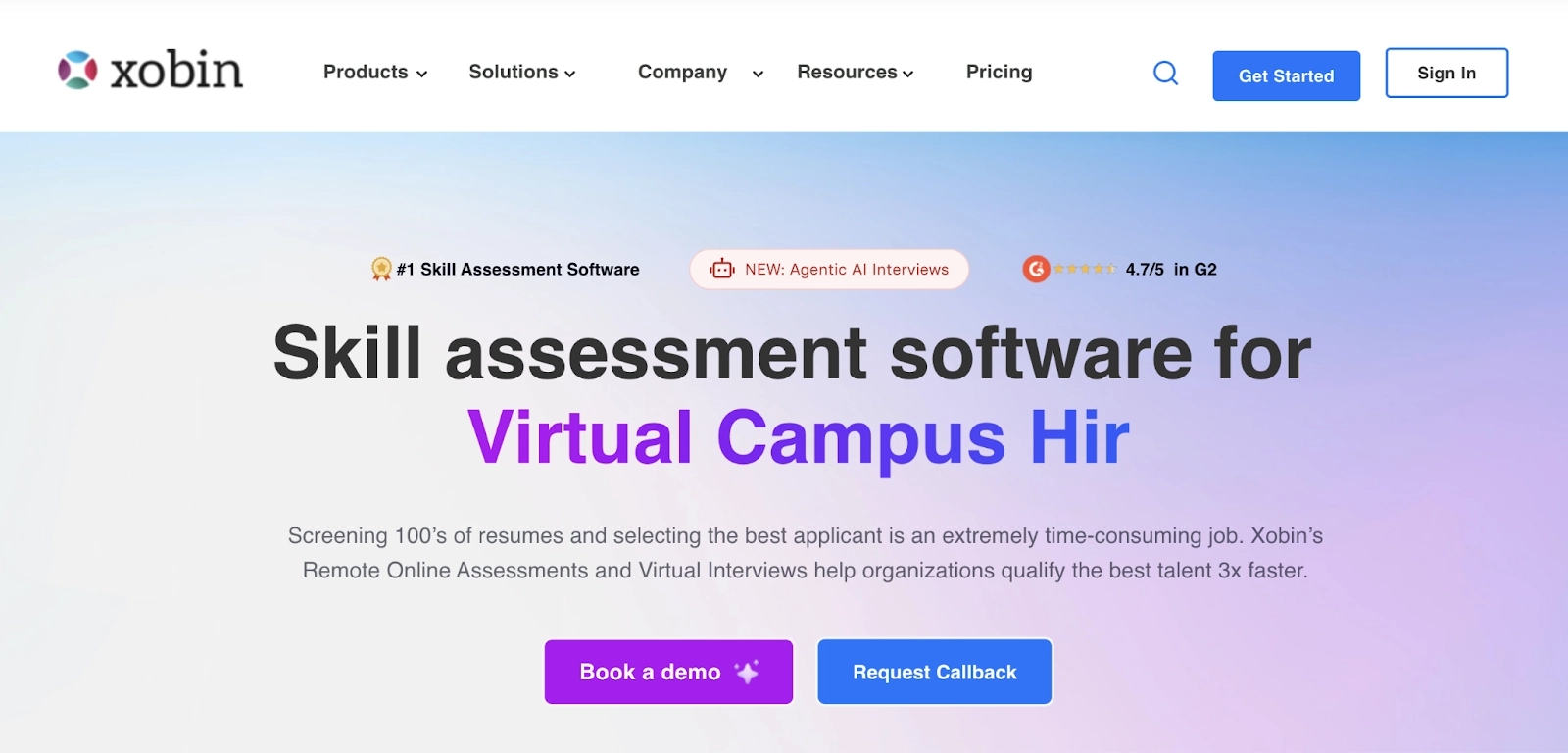Open the Solutions menu
Image resolution: width=1568 pixels, height=753 pixels.
click(514, 72)
